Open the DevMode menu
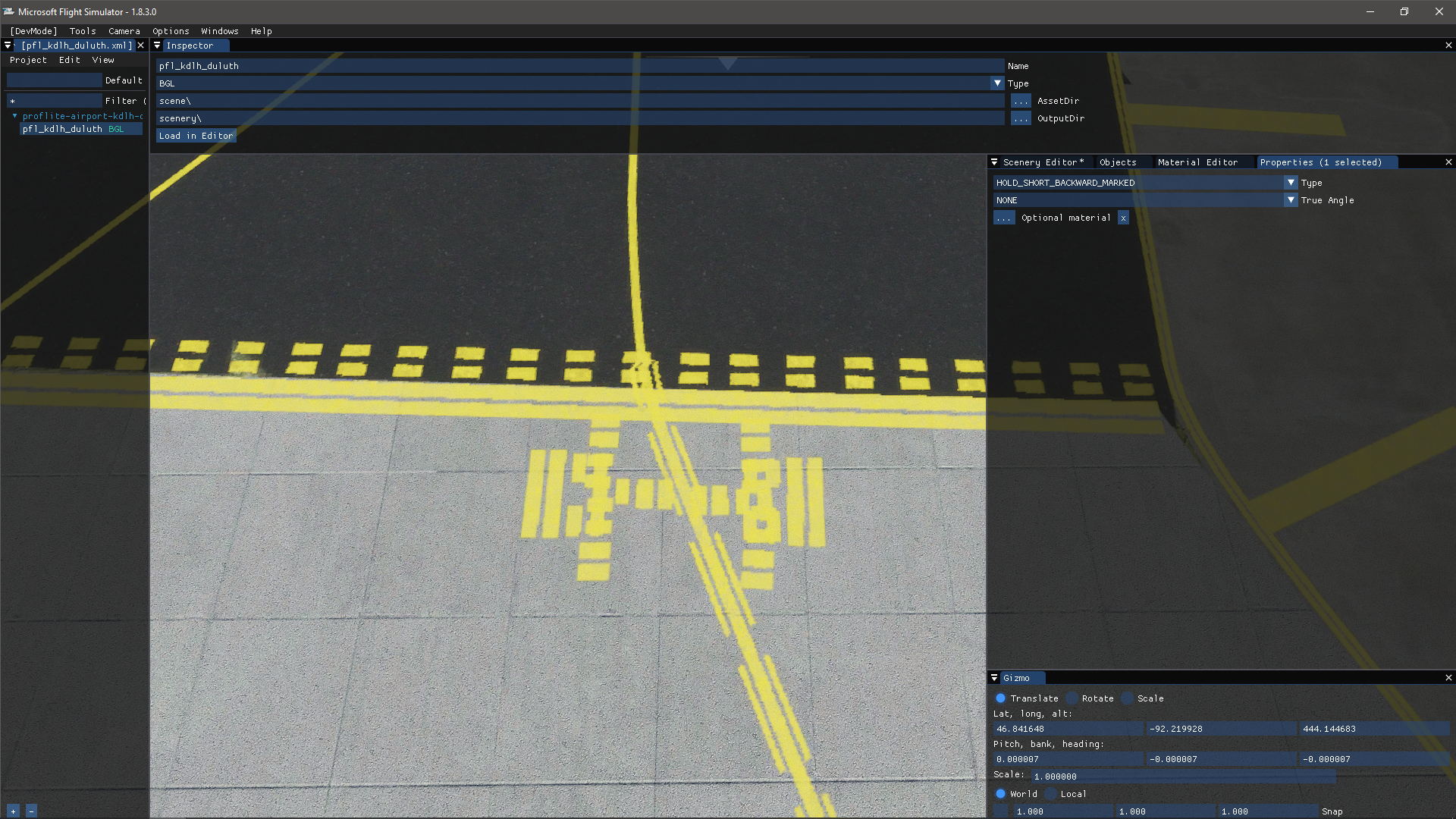 [33, 31]
